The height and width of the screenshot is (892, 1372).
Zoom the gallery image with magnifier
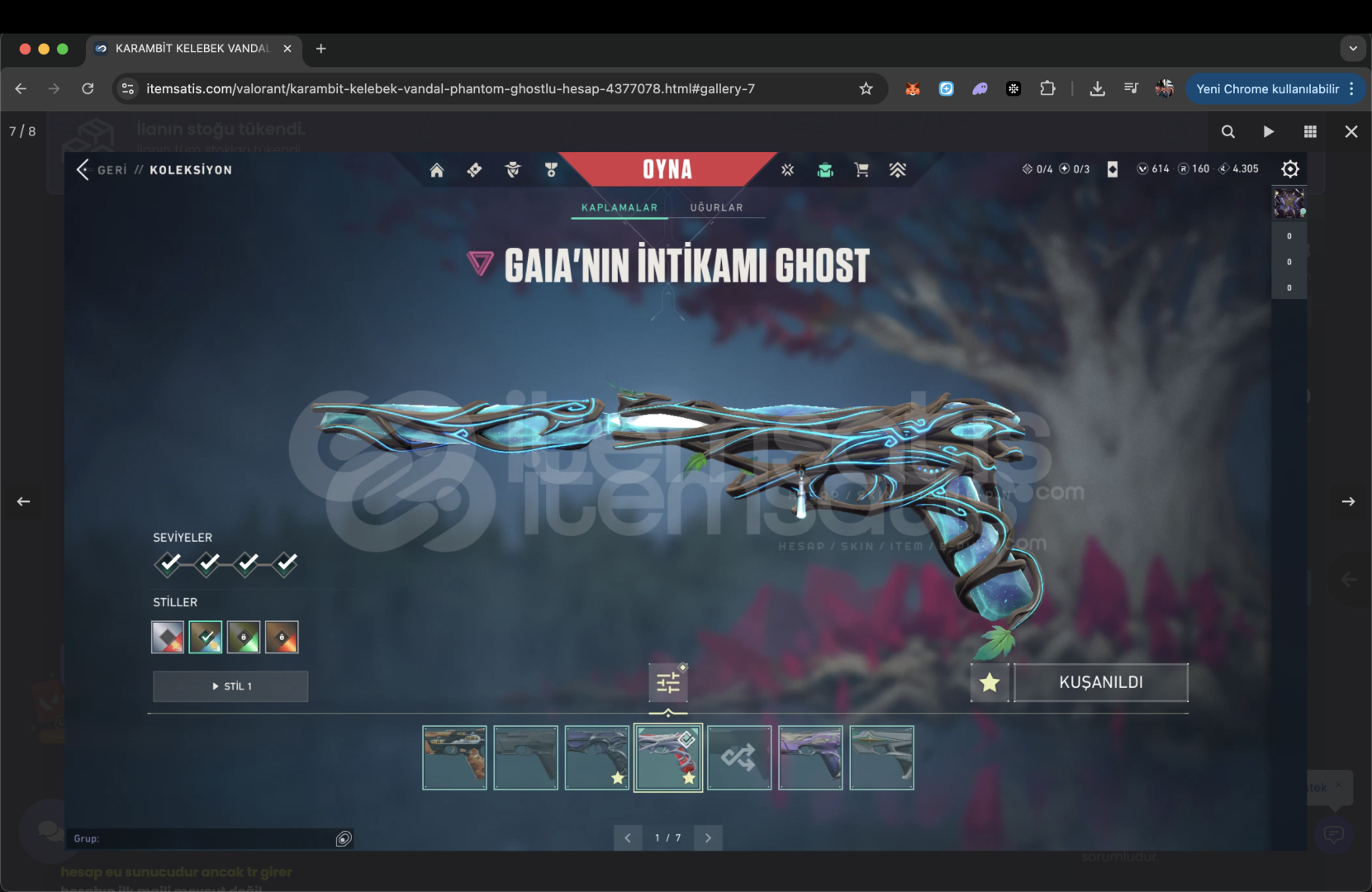tap(1228, 131)
